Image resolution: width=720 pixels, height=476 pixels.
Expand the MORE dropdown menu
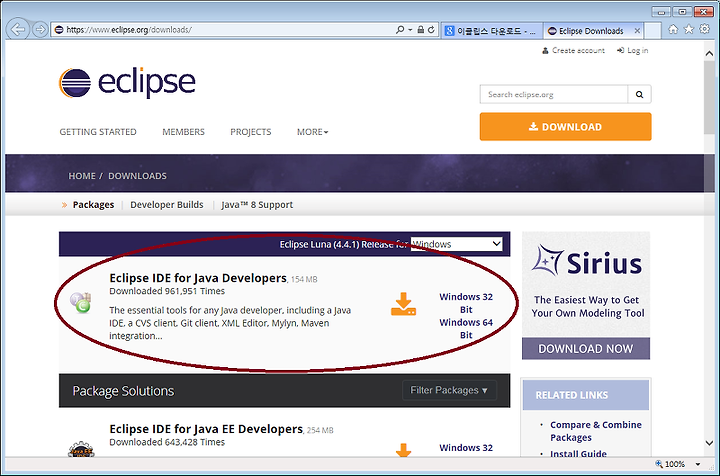[312, 132]
